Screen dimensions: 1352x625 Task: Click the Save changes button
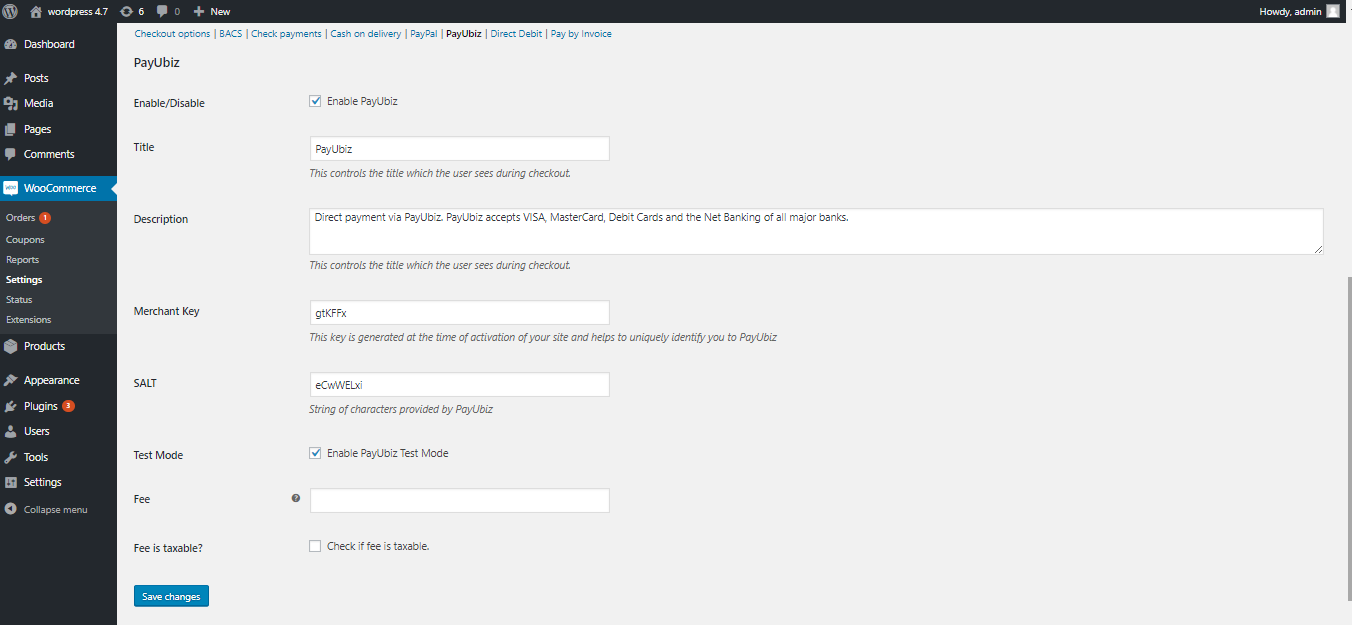(171, 596)
